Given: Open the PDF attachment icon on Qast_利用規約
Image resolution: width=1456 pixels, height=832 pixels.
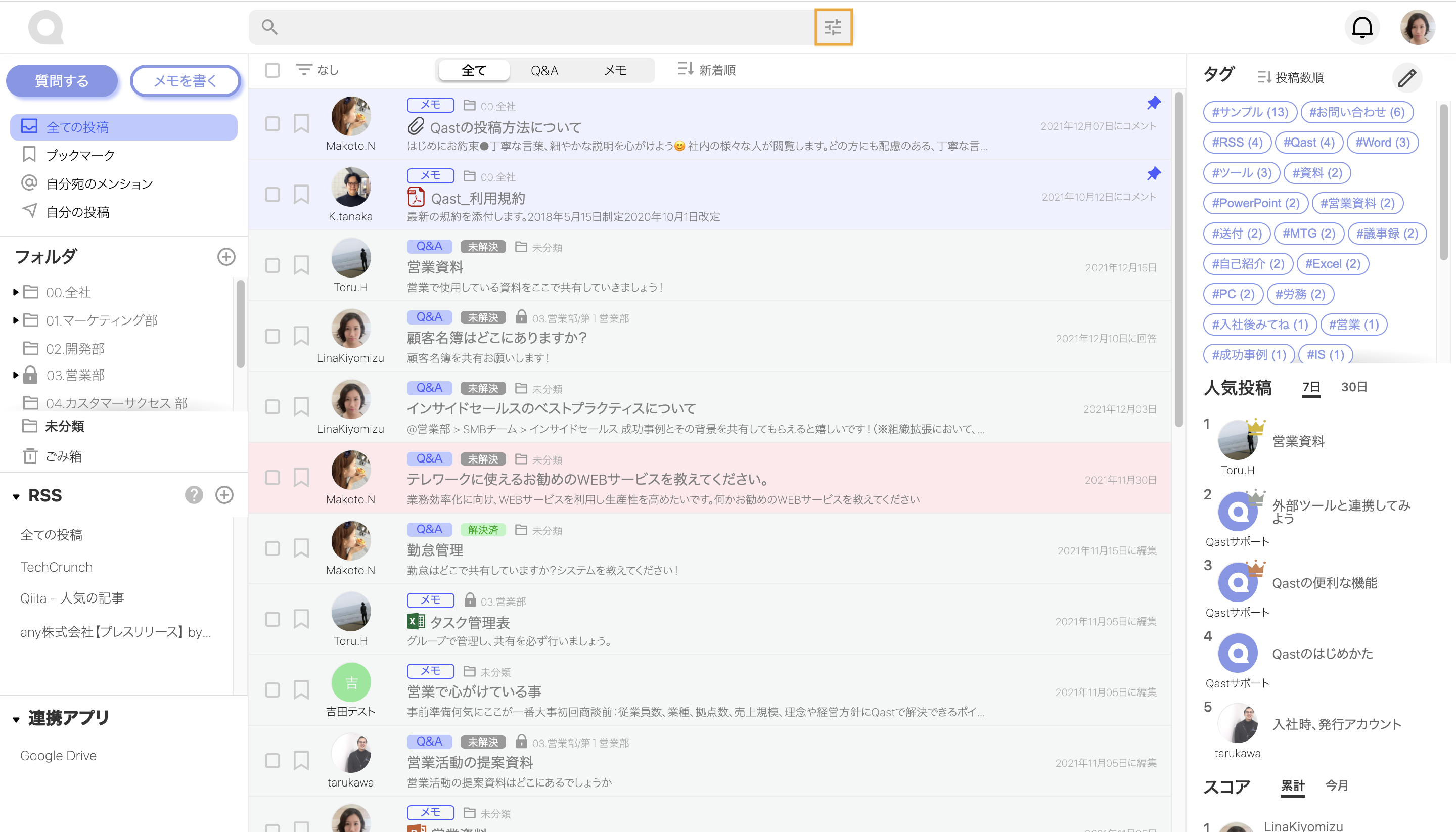Looking at the screenshot, I should click(x=416, y=197).
